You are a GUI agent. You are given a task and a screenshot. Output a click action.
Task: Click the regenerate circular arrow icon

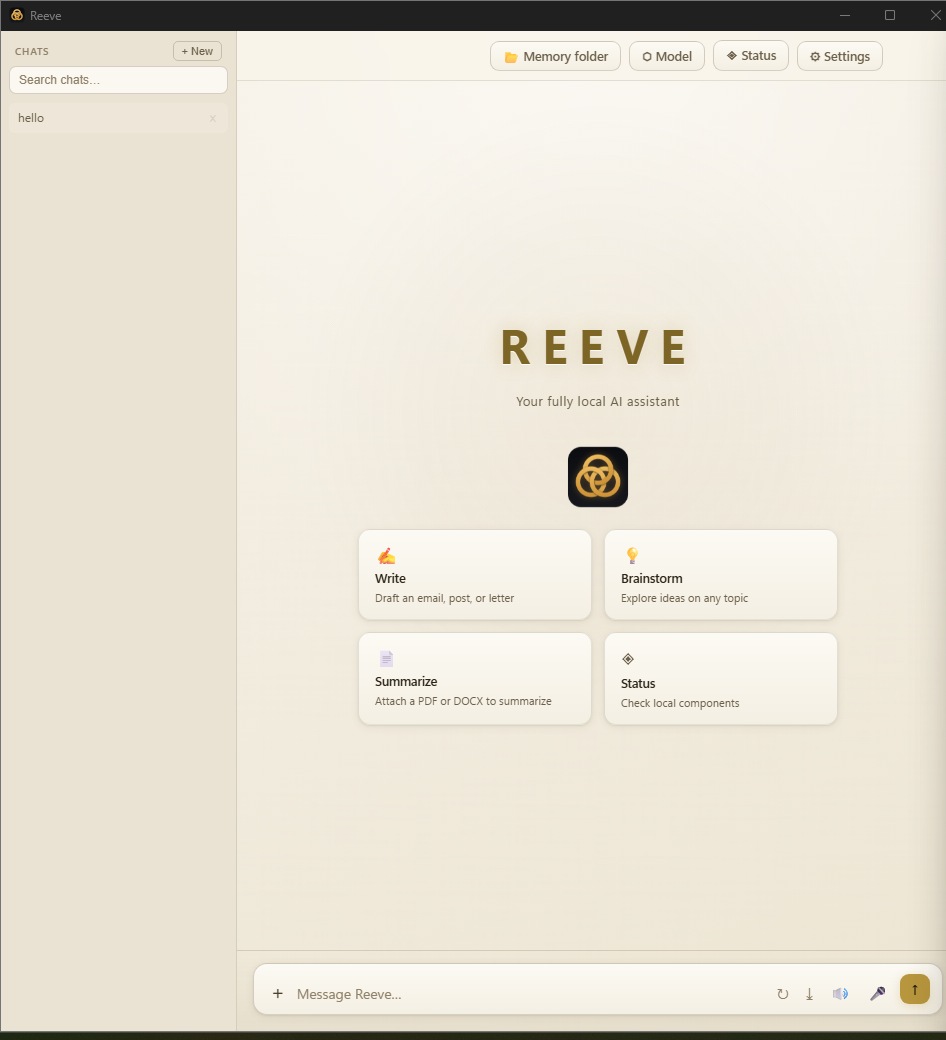tap(783, 994)
